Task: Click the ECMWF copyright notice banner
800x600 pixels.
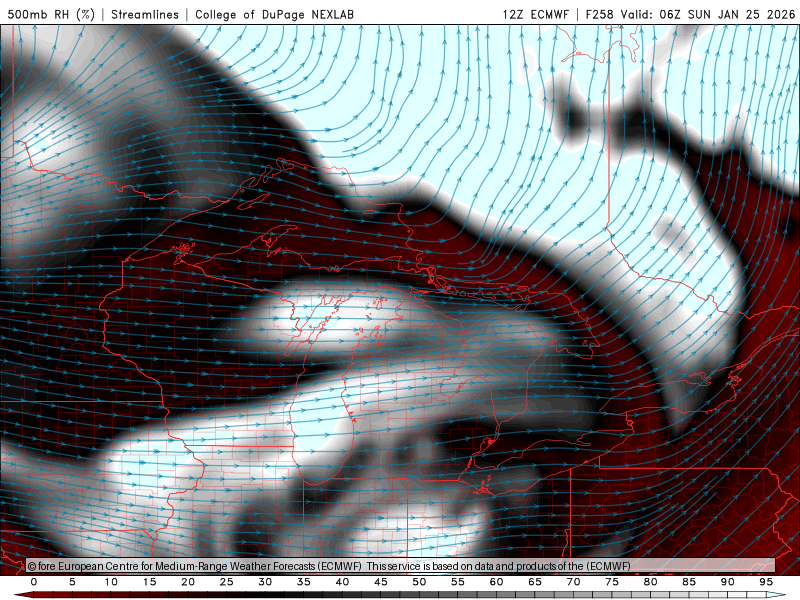Action: coord(401,566)
